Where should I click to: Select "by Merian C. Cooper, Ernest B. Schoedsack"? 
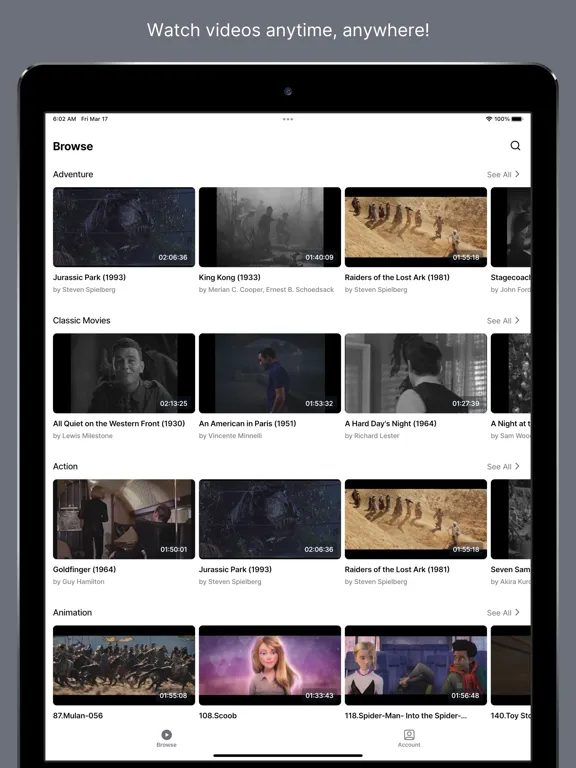coord(266,289)
